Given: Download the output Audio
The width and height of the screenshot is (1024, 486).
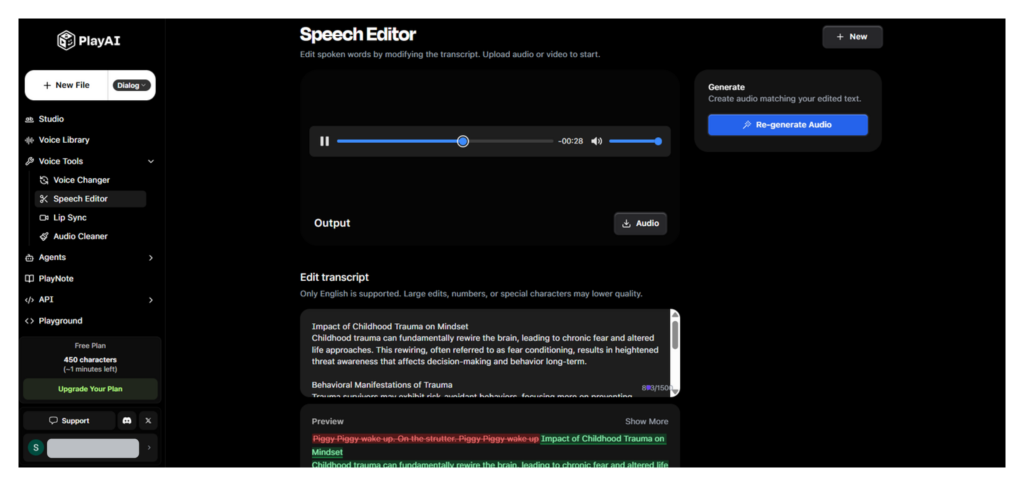Looking at the screenshot, I should 640,223.
